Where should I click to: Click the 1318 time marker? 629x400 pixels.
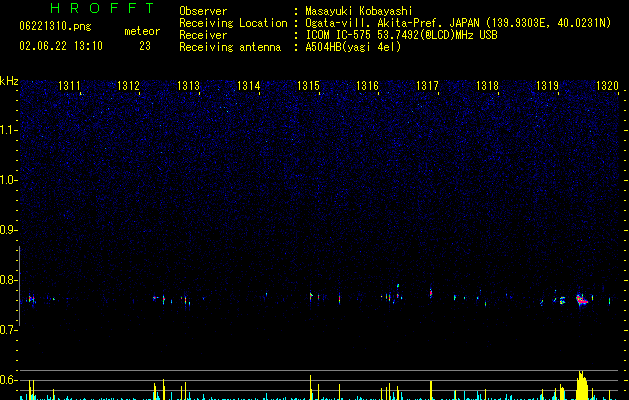click(x=487, y=86)
